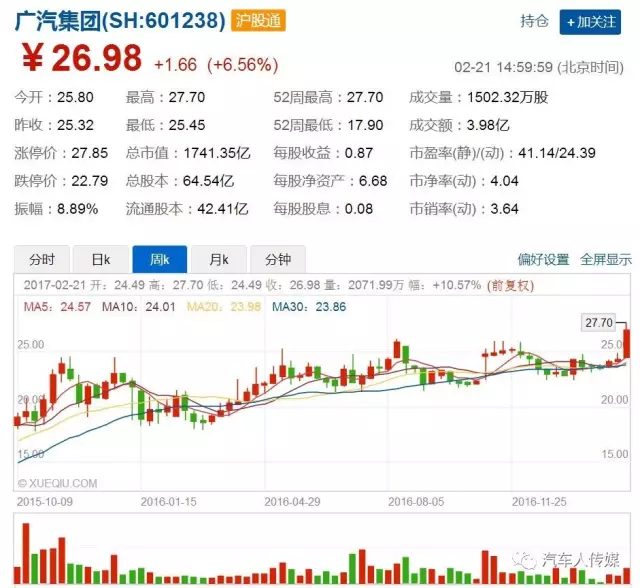640x588 pixels.
Task: Click the stock title 广汽集团(SH:601238)
Action: click(120, 20)
